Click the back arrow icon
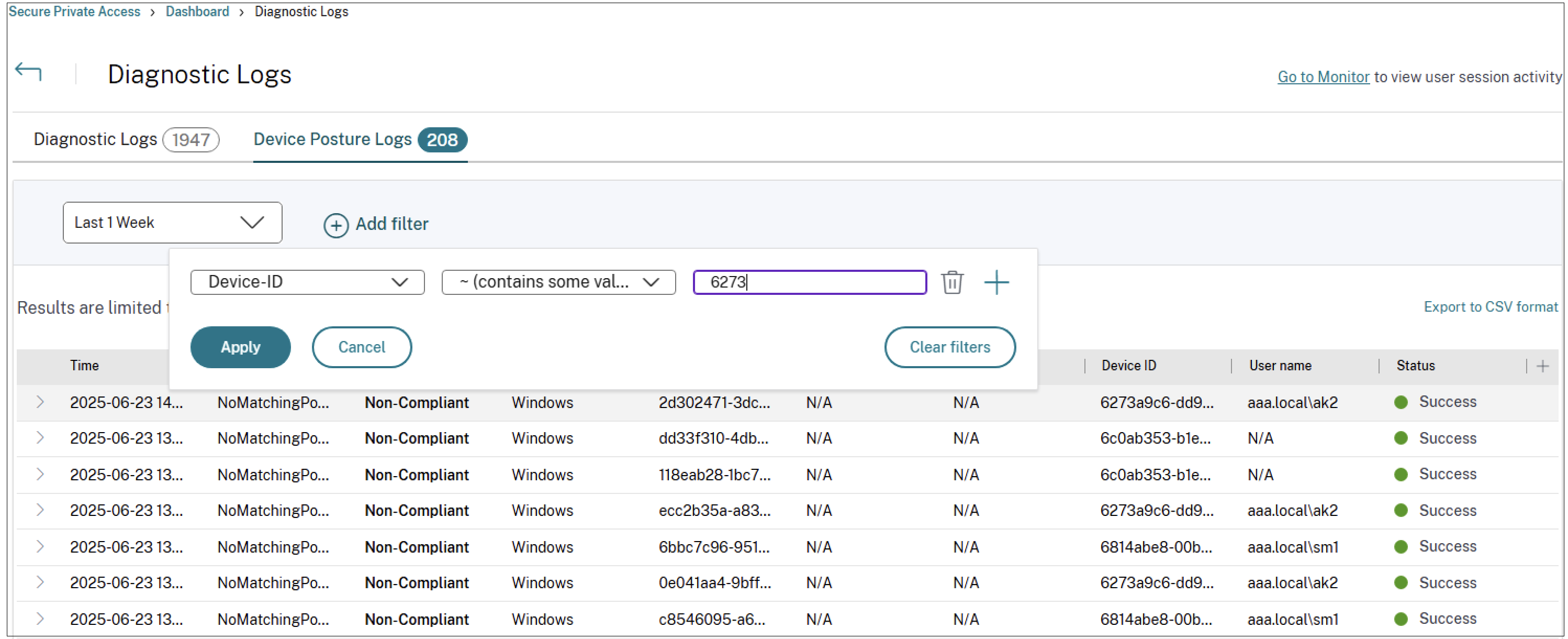Image resolution: width=1568 pixels, height=639 pixels. coord(28,72)
